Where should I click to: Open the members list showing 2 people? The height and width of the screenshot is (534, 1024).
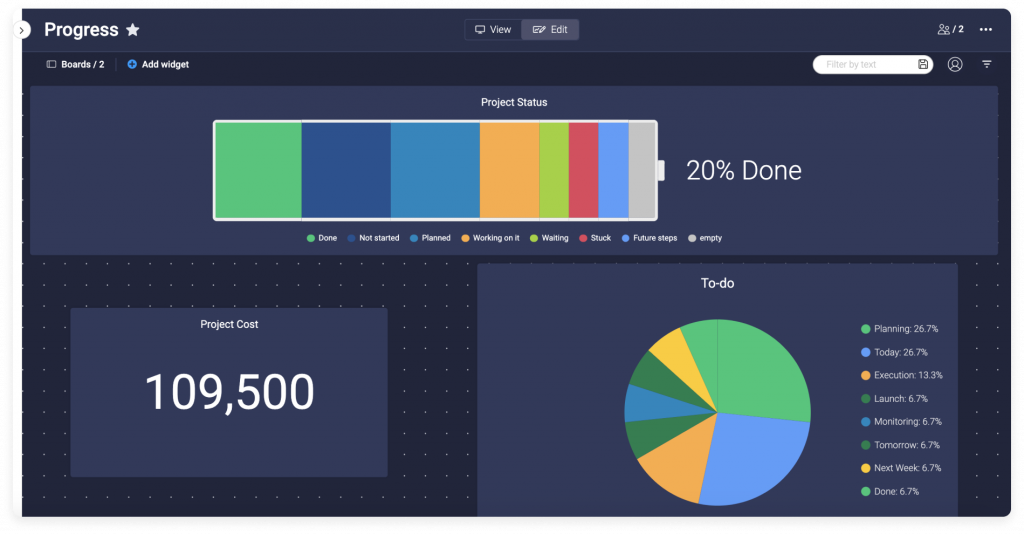pos(950,30)
